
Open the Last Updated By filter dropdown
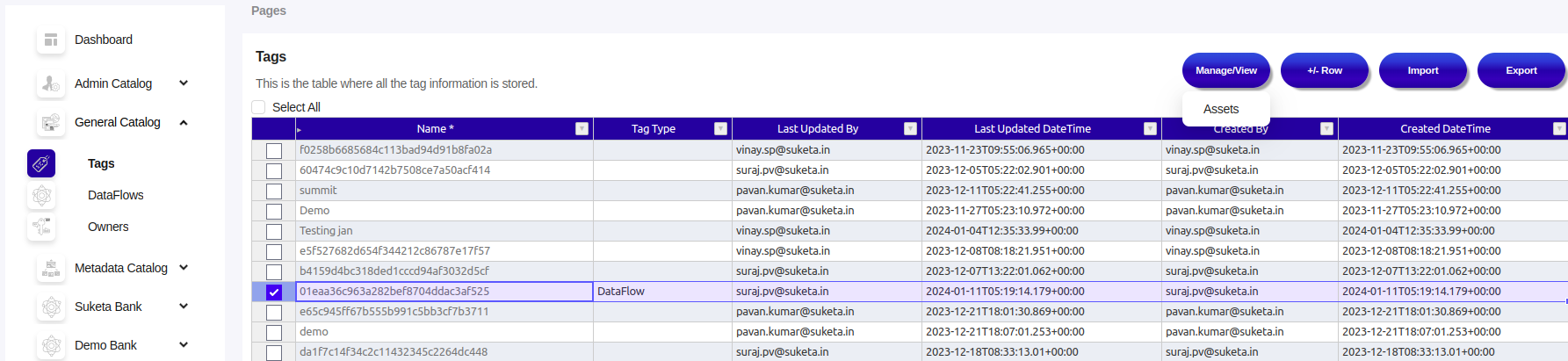click(x=910, y=129)
